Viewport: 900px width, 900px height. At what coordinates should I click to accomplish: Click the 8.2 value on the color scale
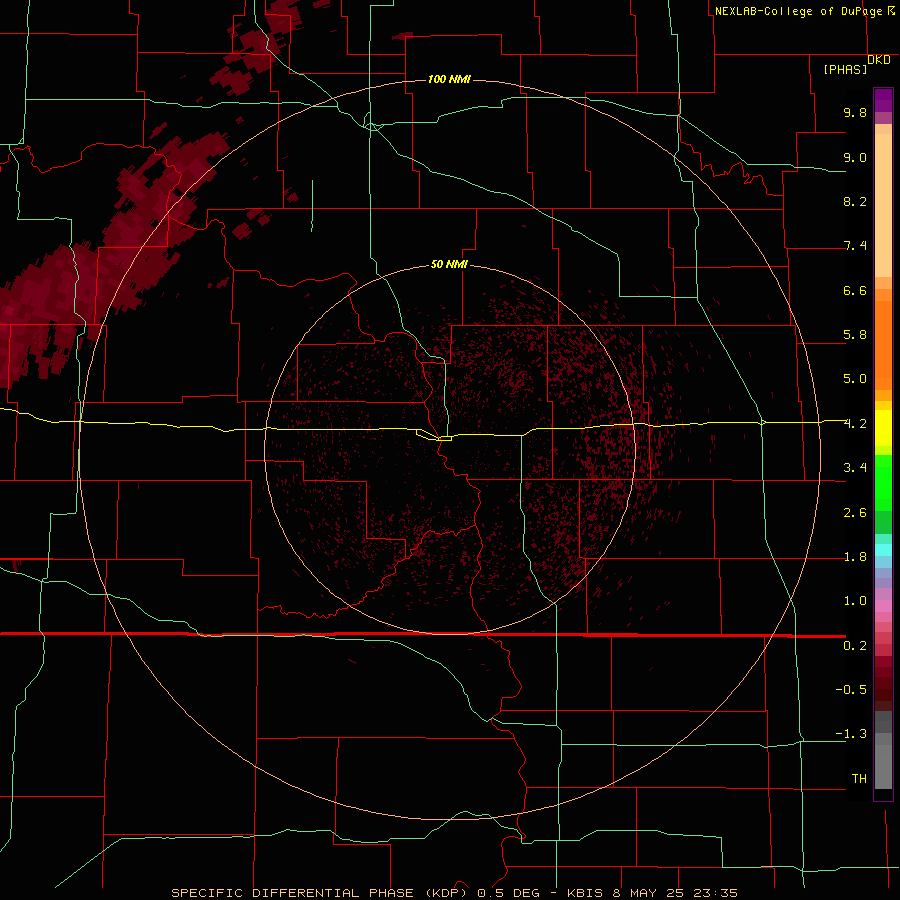(855, 201)
